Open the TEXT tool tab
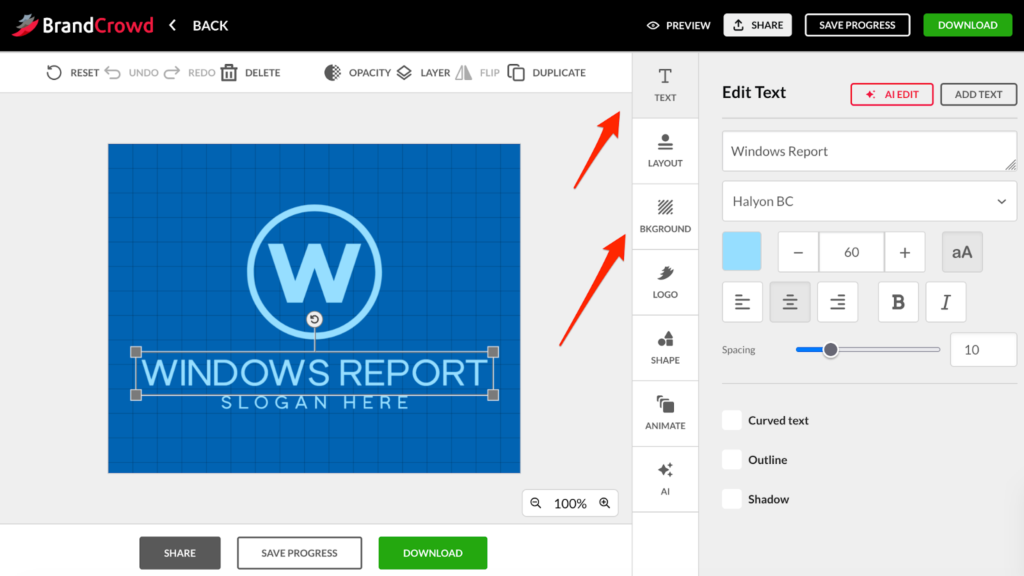The width and height of the screenshot is (1024, 576). 665,85
